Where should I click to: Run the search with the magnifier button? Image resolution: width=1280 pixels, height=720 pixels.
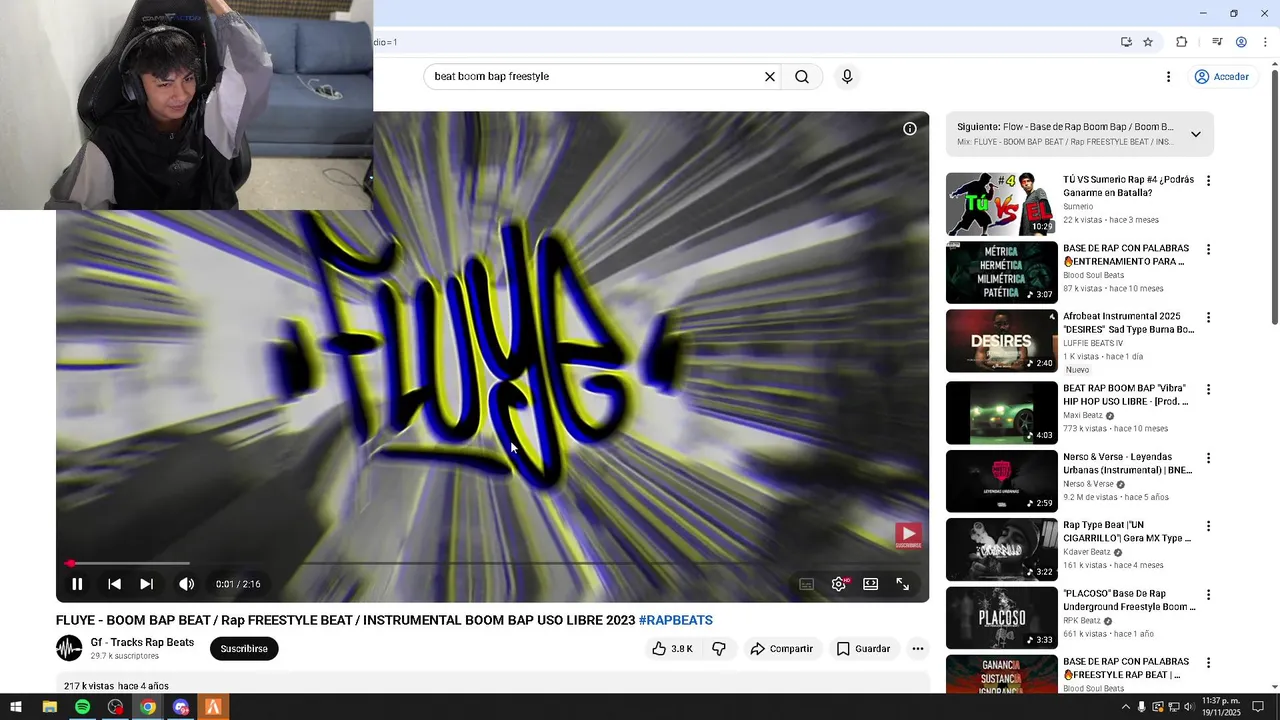coord(802,76)
